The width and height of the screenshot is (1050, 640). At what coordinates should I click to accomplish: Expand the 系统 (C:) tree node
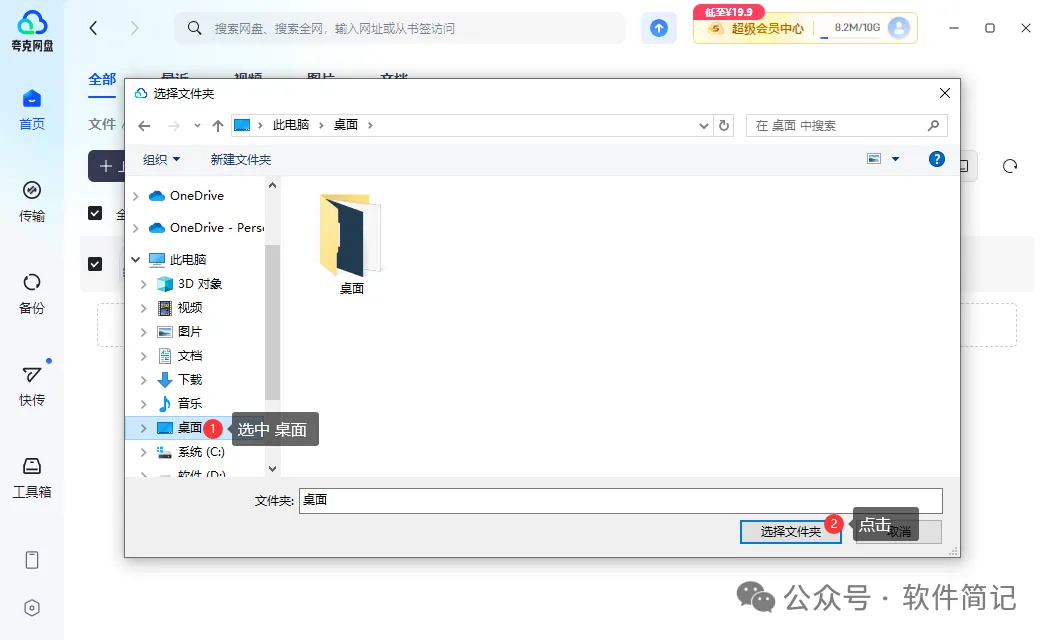[143, 453]
